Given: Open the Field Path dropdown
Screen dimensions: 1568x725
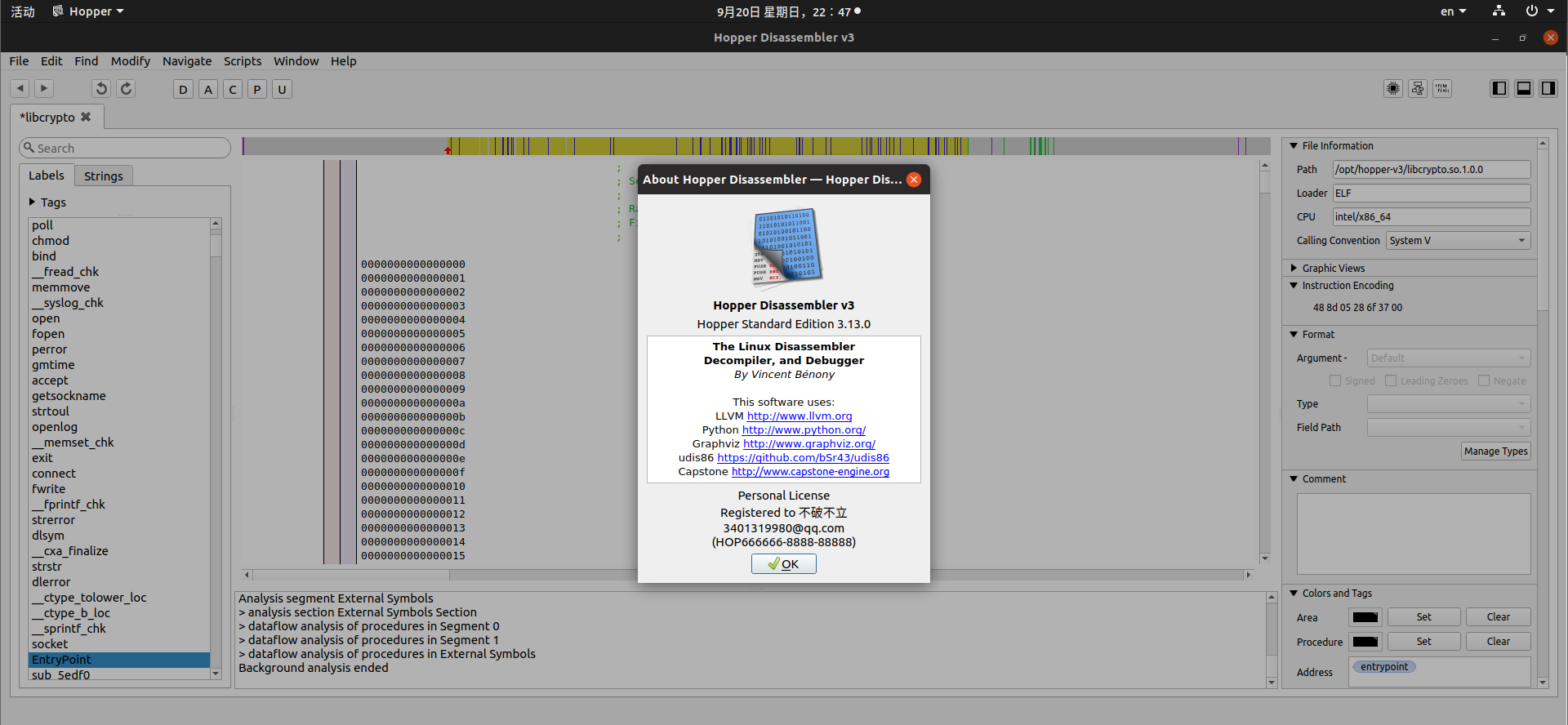Looking at the screenshot, I should coord(1449,428).
